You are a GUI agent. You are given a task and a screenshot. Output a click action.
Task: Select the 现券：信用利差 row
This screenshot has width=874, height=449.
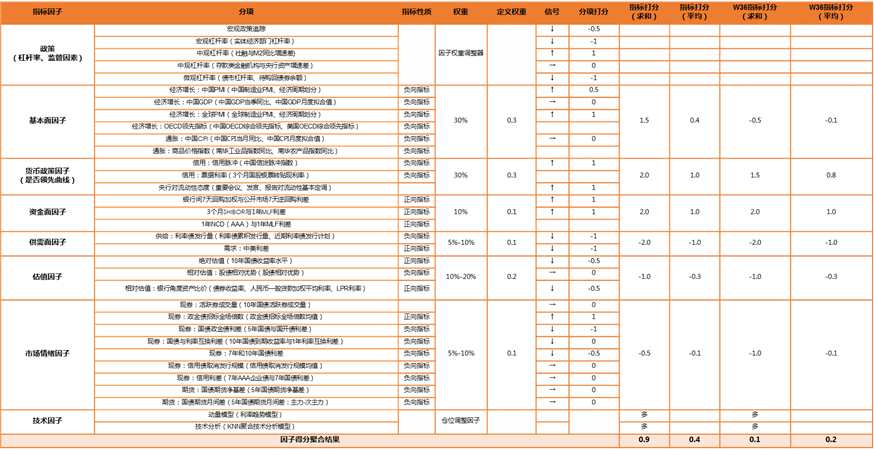pyautogui.click(x=246, y=378)
